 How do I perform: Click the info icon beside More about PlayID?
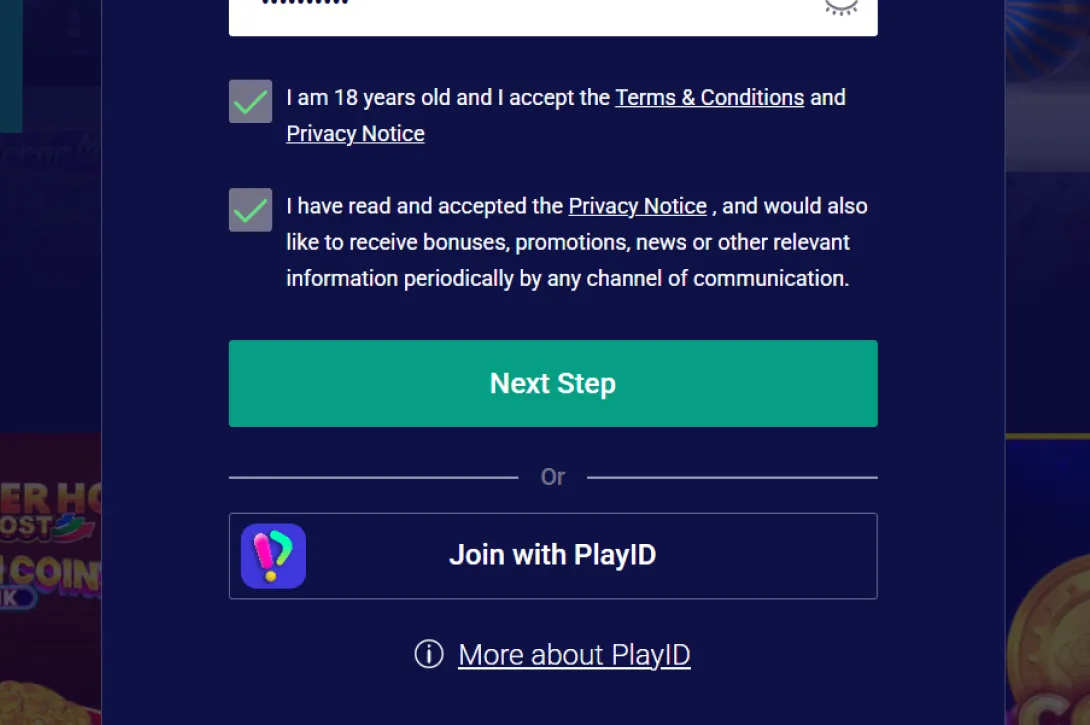[x=429, y=654]
